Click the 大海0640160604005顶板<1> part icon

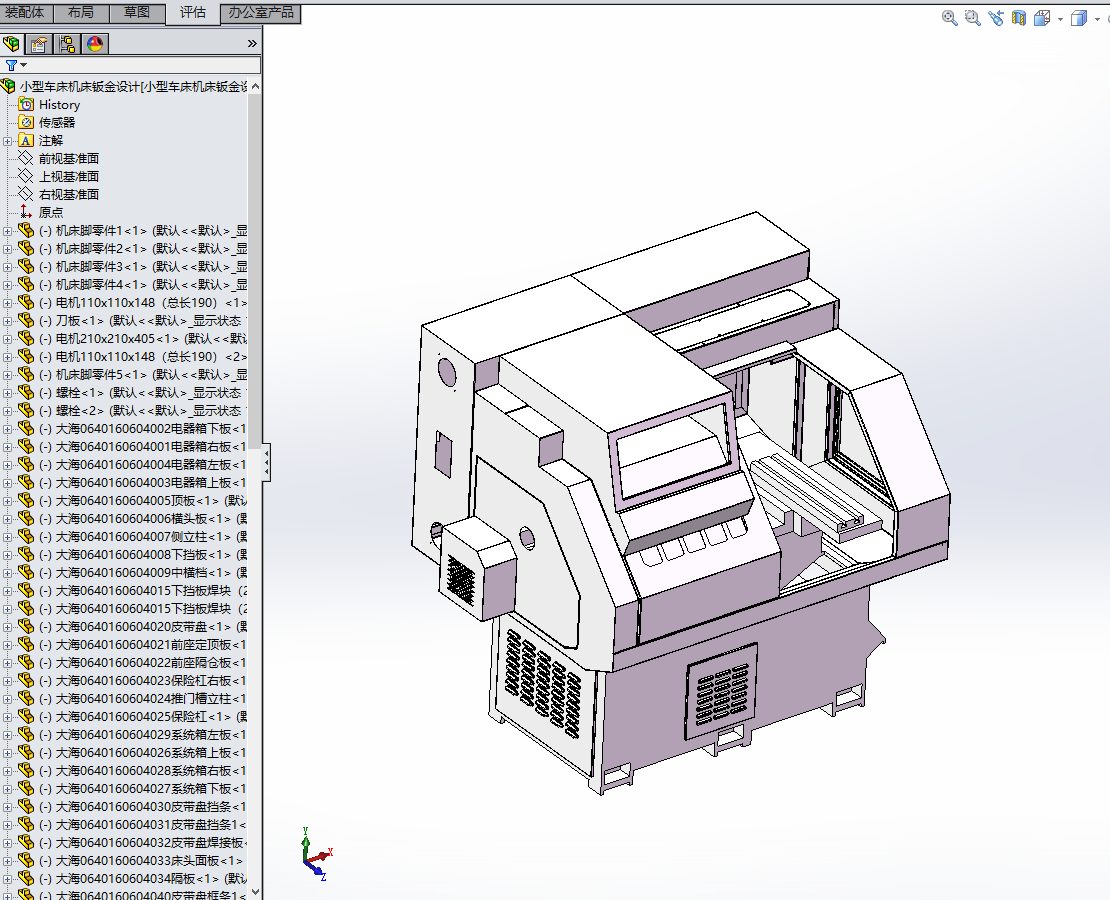coord(26,500)
